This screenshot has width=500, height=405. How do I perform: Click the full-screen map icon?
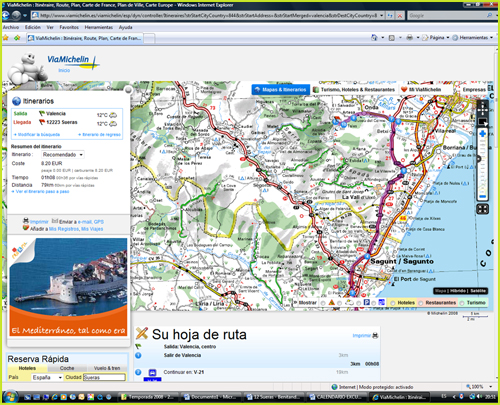pyautogui.click(x=482, y=209)
